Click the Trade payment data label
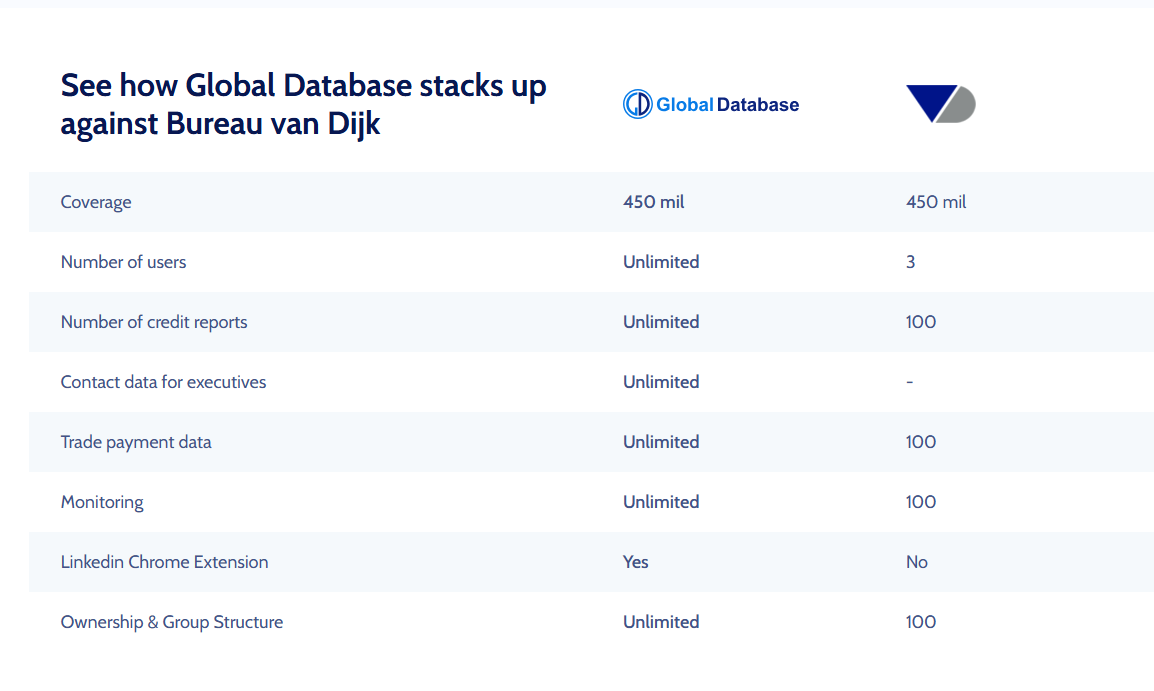Image resolution: width=1154 pixels, height=691 pixels. tap(136, 442)
